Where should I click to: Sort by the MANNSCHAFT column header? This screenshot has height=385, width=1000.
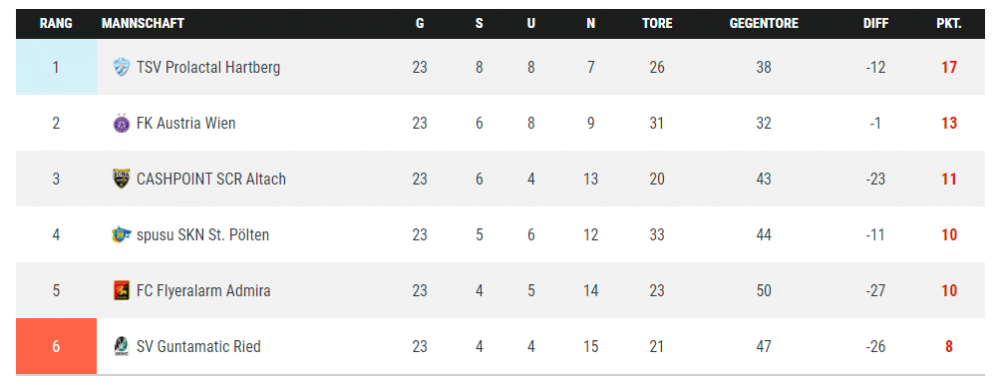143,24
